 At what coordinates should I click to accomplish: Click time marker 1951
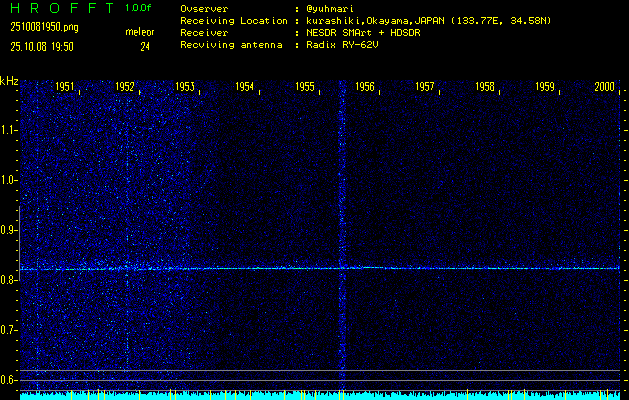pyautogui.click(x=65, y=87)
